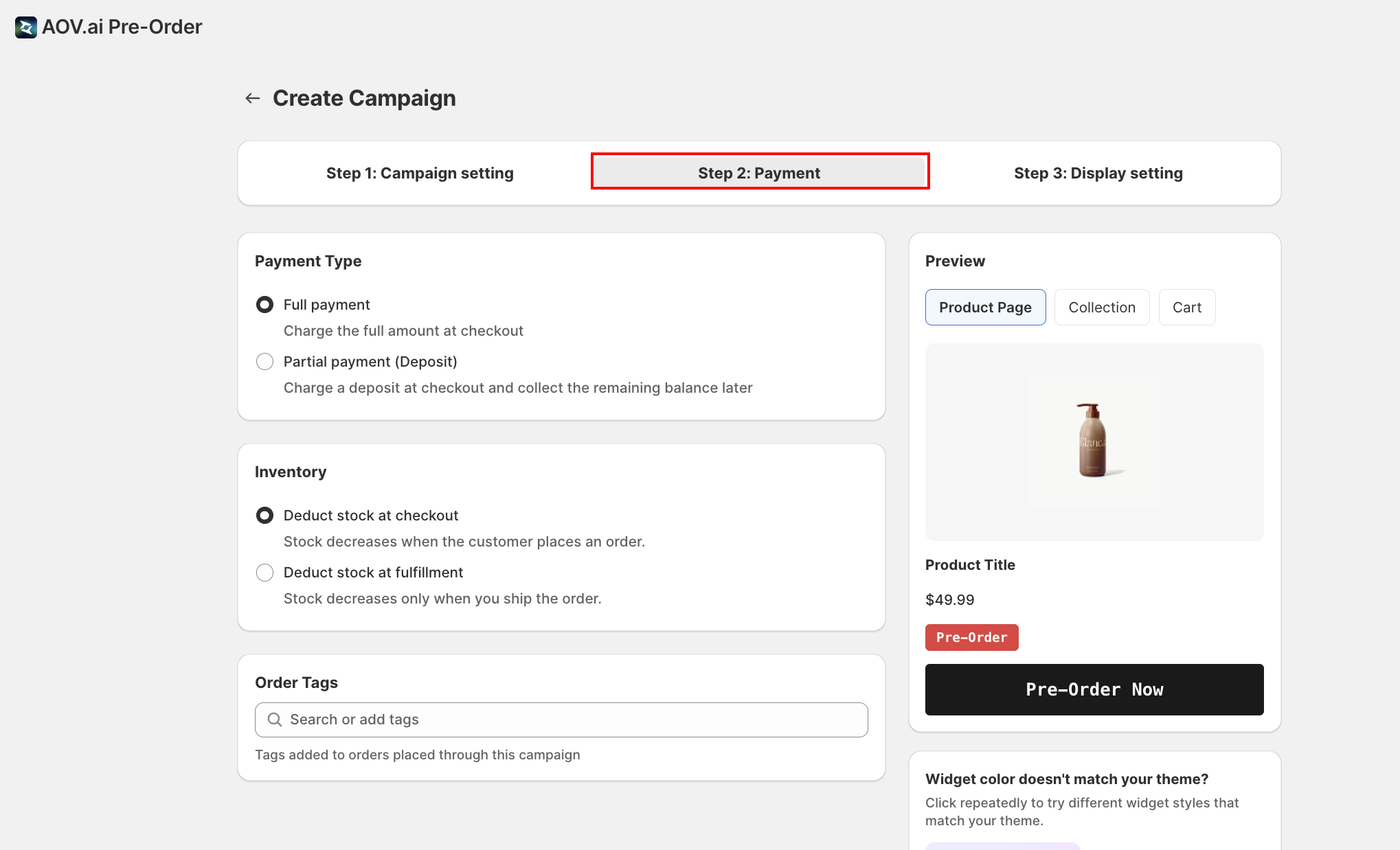Choose Deduct stock at fulfillment

pos(264,572)
